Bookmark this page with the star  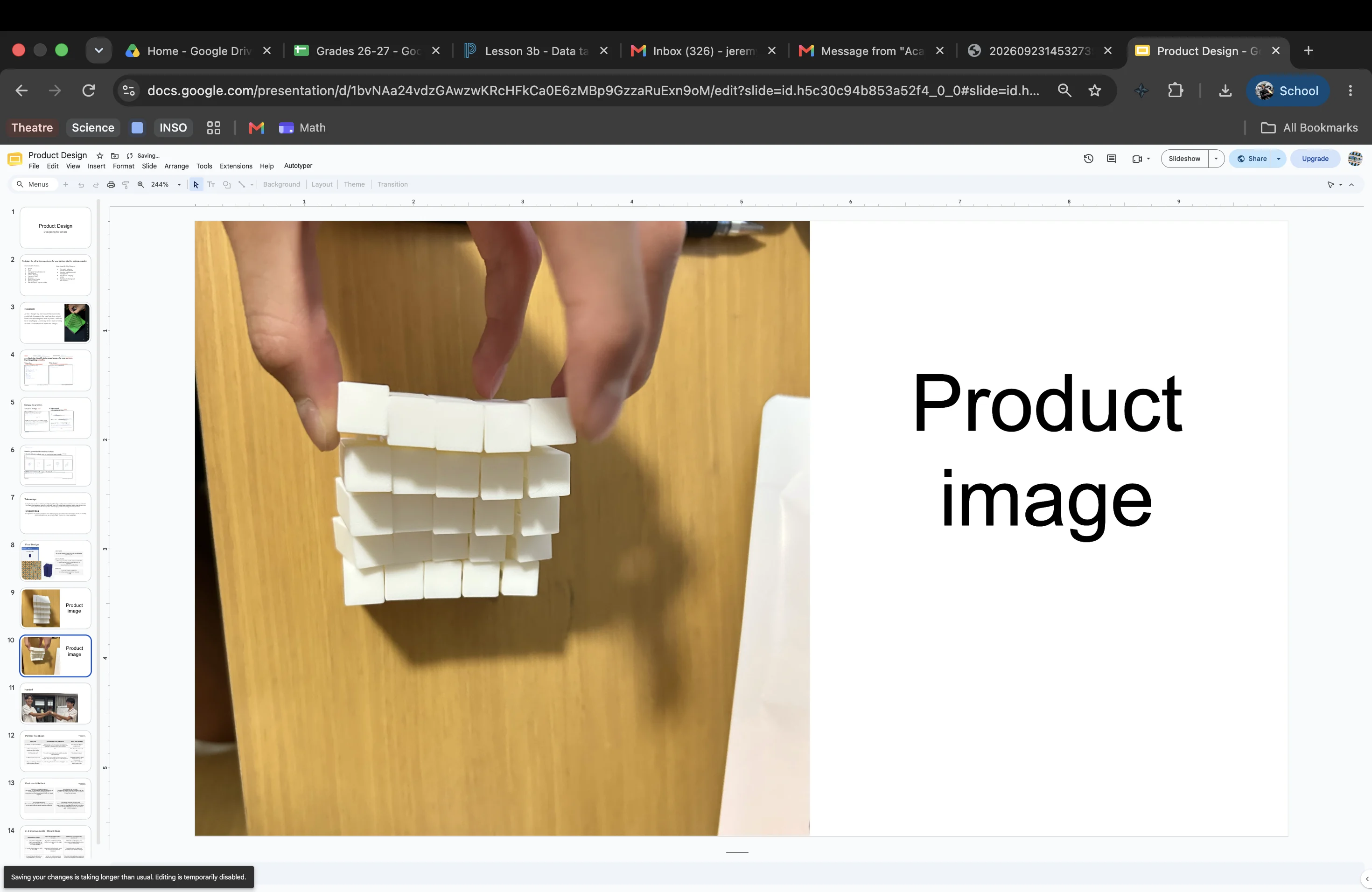pos(1095,91)
